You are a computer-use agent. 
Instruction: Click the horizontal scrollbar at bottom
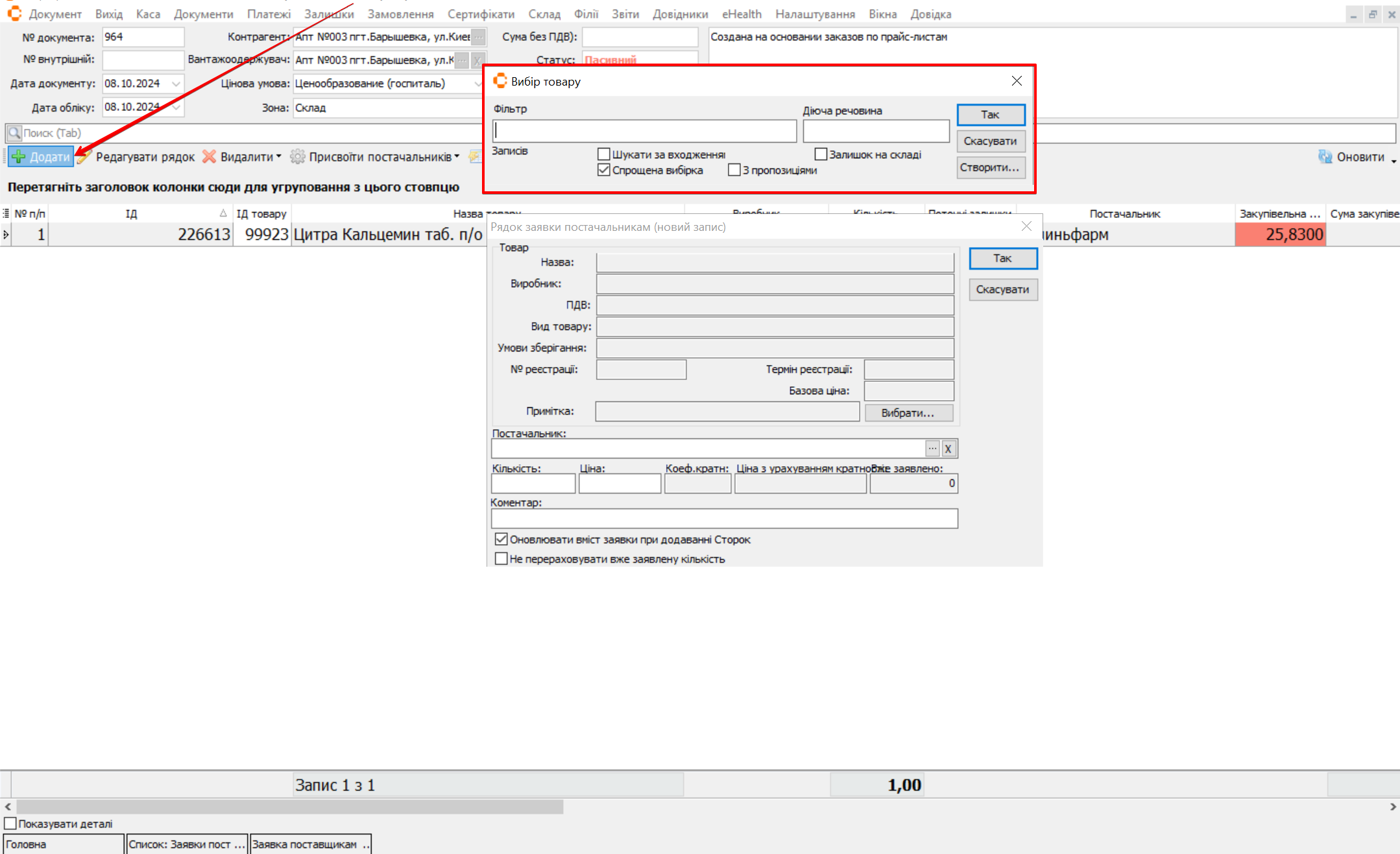(289, 807)
